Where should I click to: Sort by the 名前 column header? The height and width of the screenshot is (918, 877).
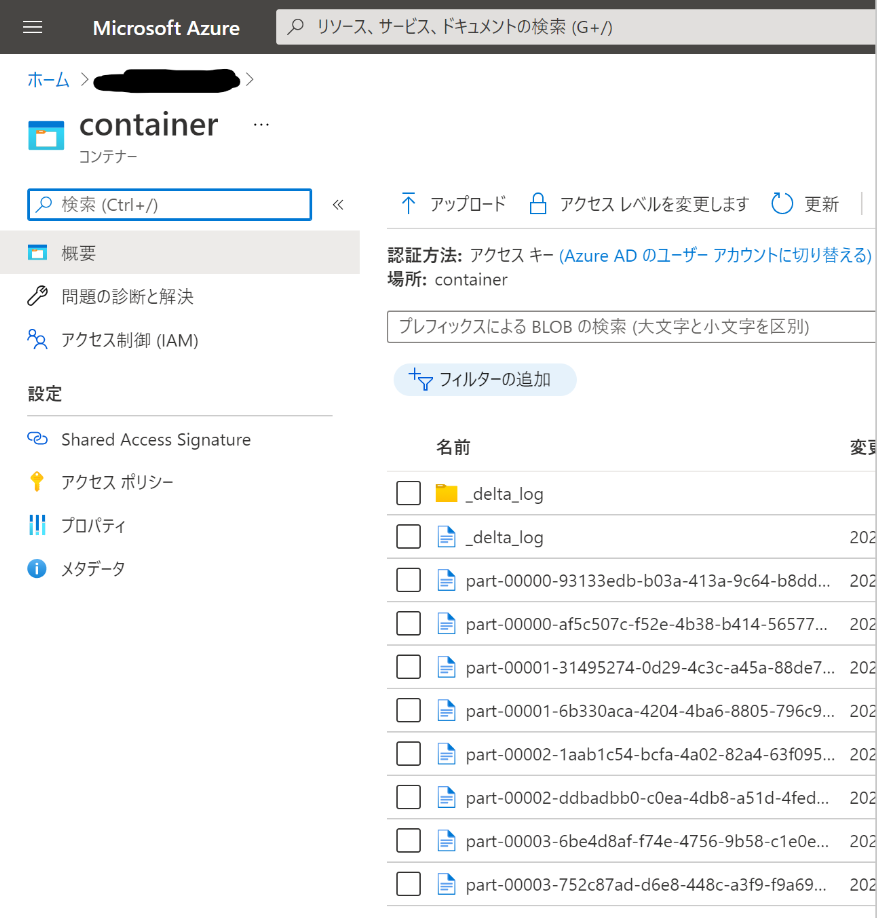(x=453, y=447)
